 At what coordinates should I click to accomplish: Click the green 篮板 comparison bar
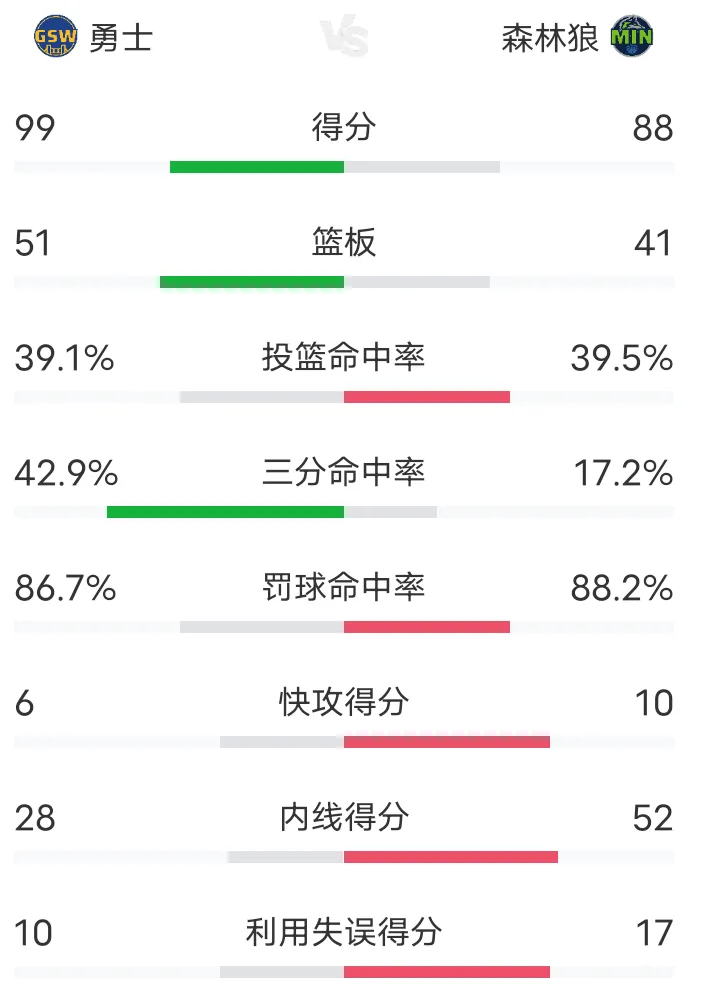(x=252, y=282)
